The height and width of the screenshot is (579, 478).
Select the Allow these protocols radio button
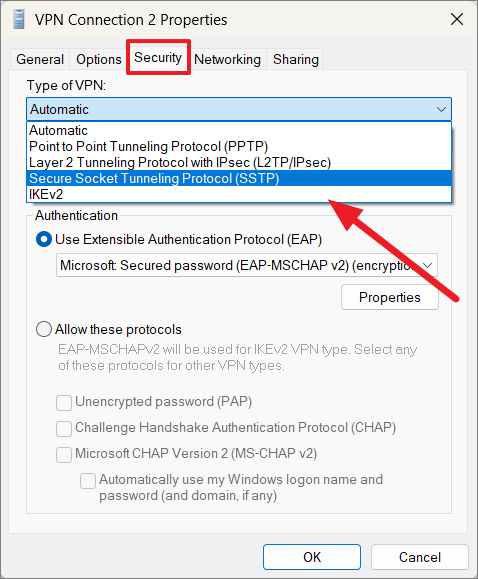click(x=44, y=329)
